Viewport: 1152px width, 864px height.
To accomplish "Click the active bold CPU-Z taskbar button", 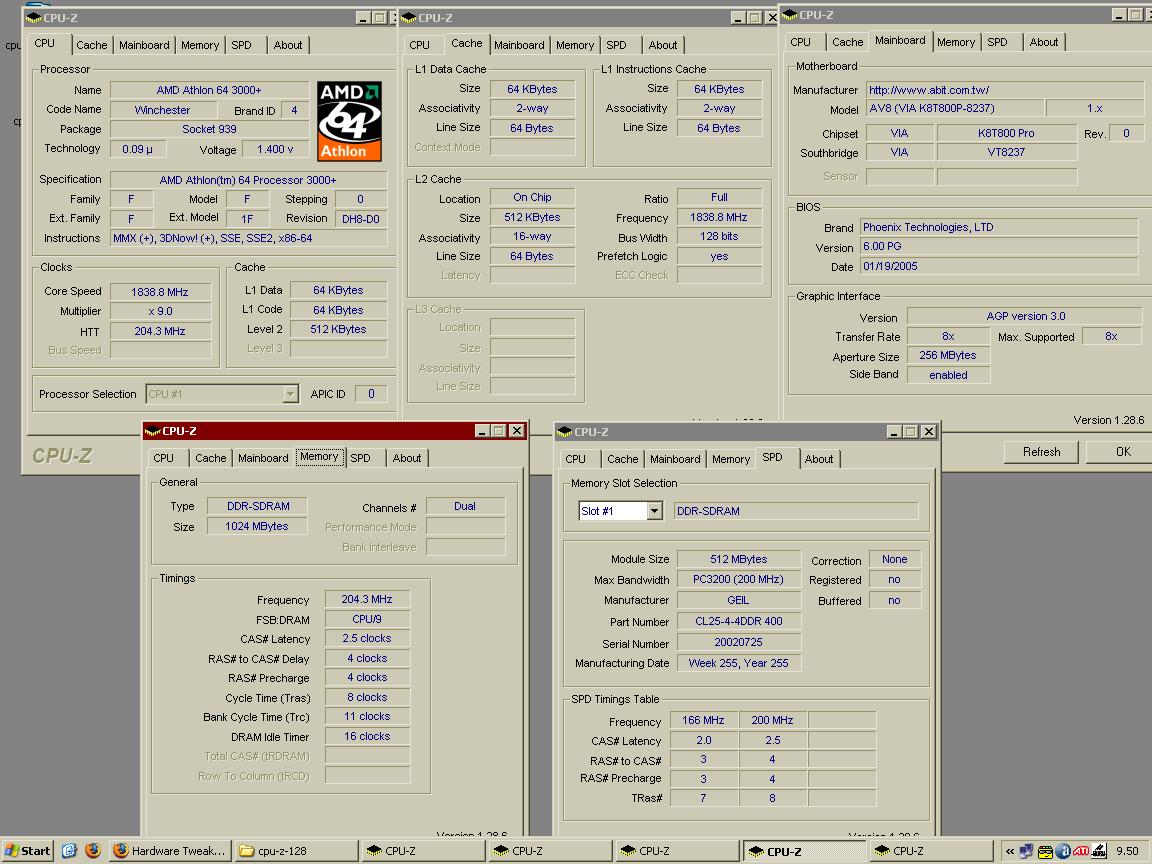I will coord(803,852).
